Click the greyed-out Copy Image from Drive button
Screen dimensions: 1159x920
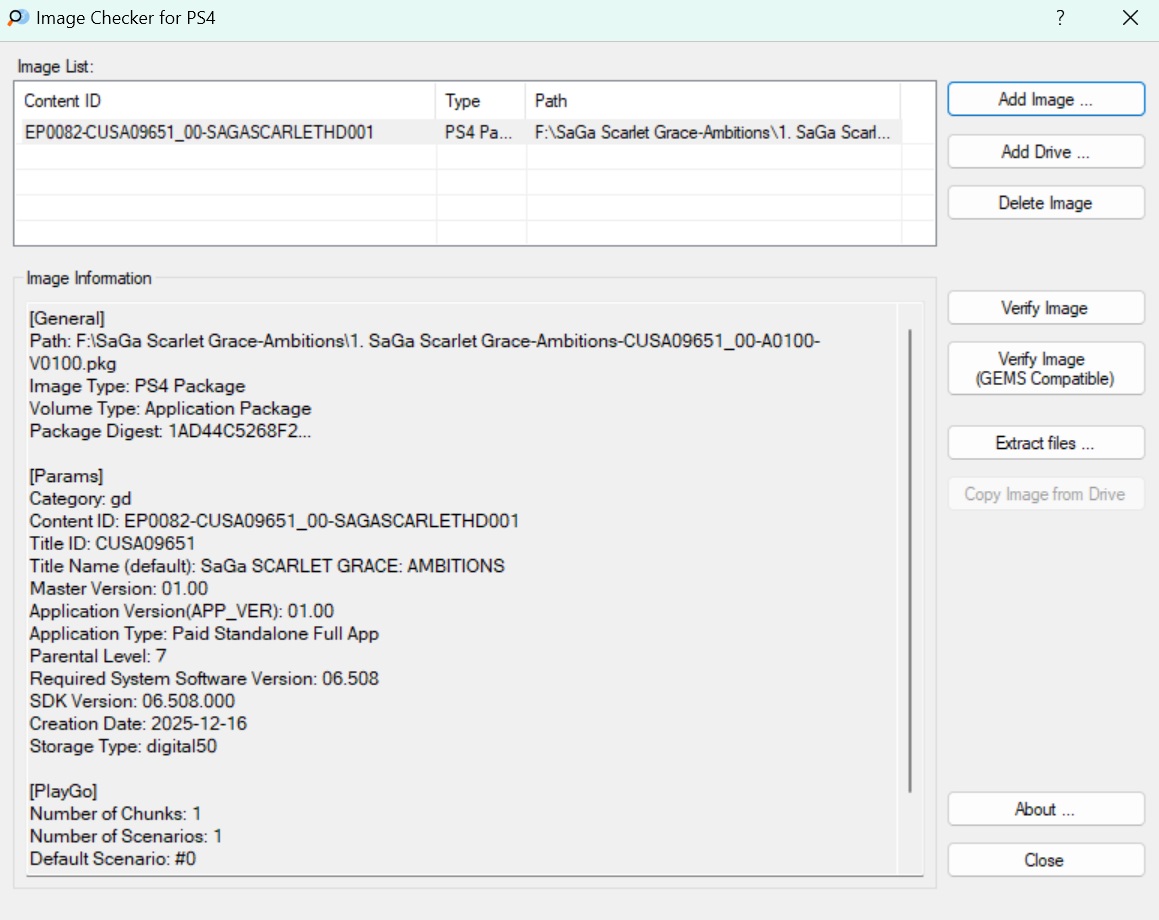coord(1045,494)
